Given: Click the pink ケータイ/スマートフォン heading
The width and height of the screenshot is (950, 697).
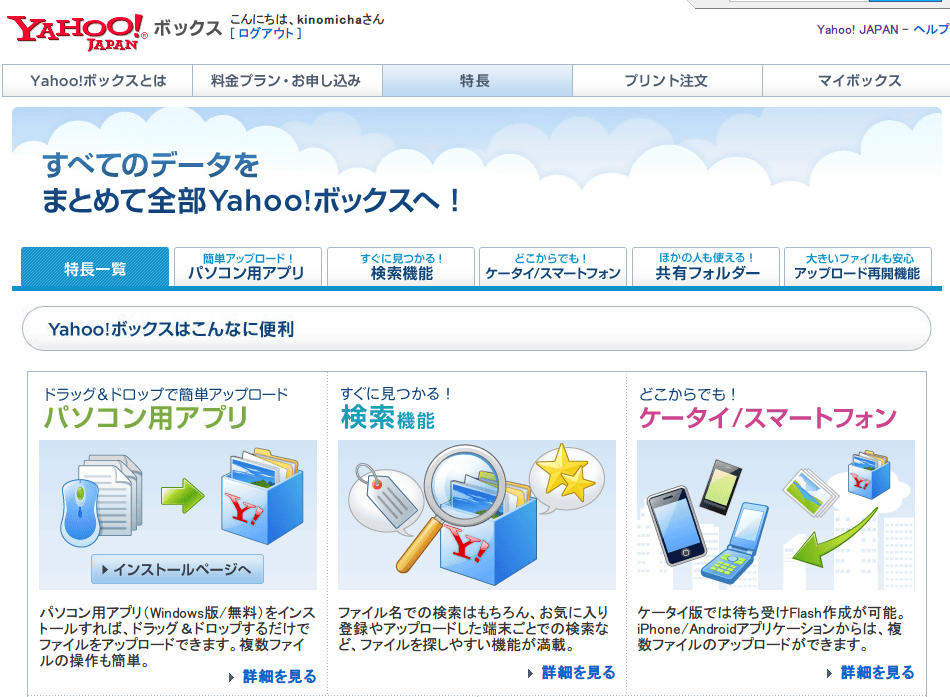Looking at the screenshot, I should pyautogui.click(x=767, y=417).
